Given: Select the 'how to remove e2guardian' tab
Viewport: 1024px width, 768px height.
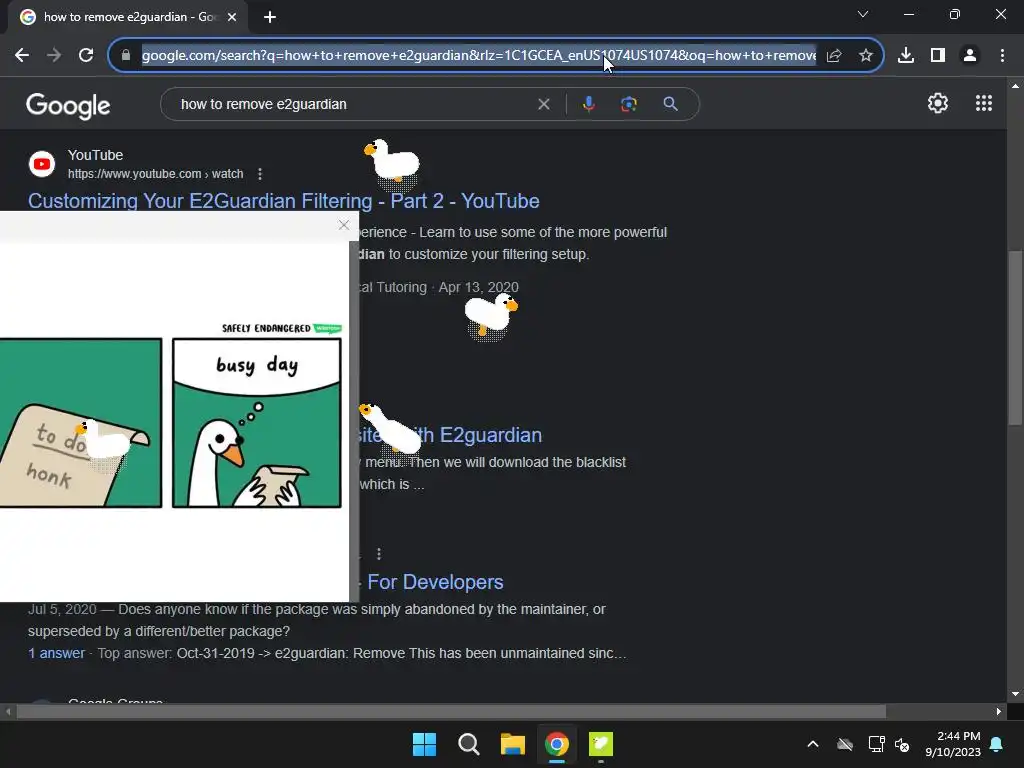Looking at the screenshot, I should coord(127,17).
